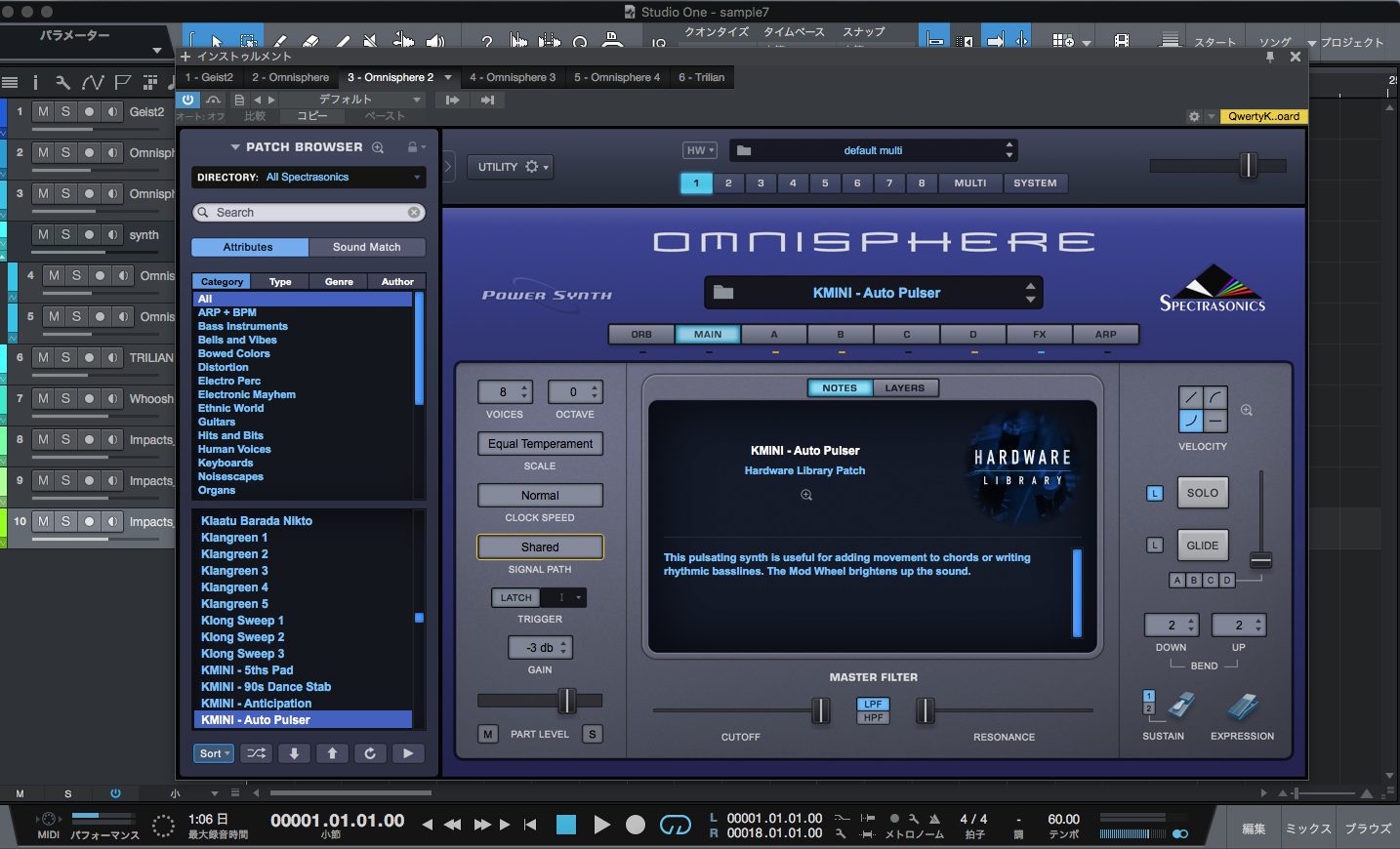Switch to the Layers view tab
This screenshot has width=1400, height=849.
[905, 387]
